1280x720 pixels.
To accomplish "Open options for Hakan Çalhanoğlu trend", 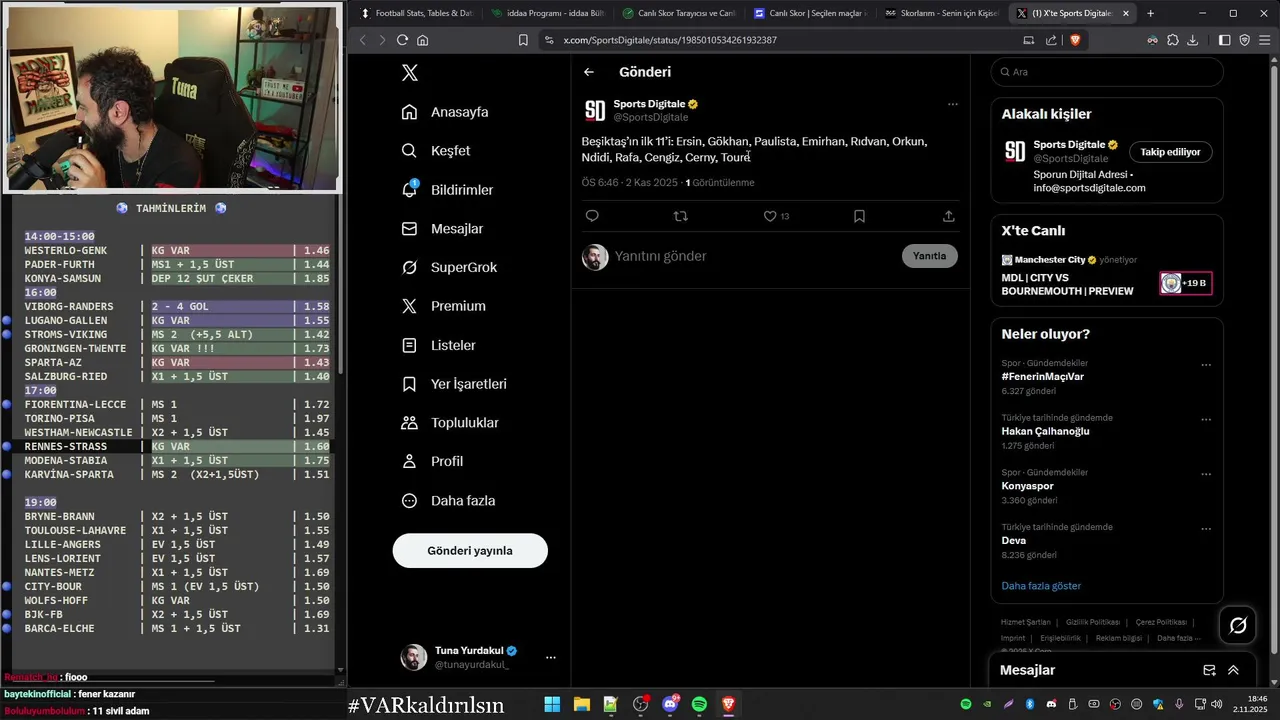I will point(1206,420).
